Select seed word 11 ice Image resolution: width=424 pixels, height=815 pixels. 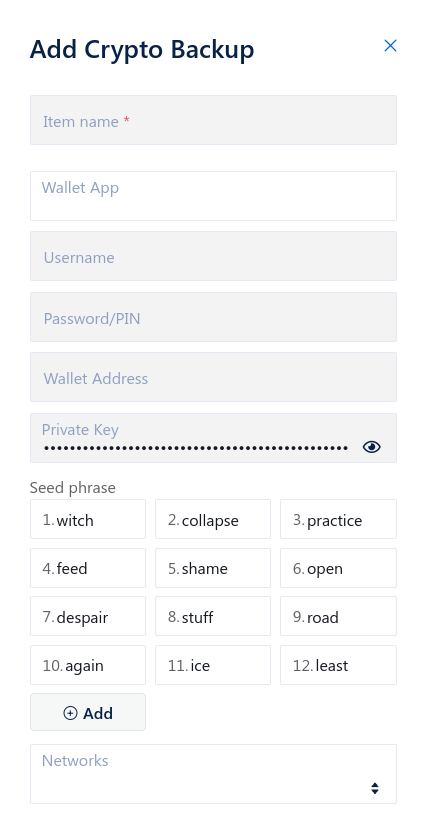pos(213,665)
